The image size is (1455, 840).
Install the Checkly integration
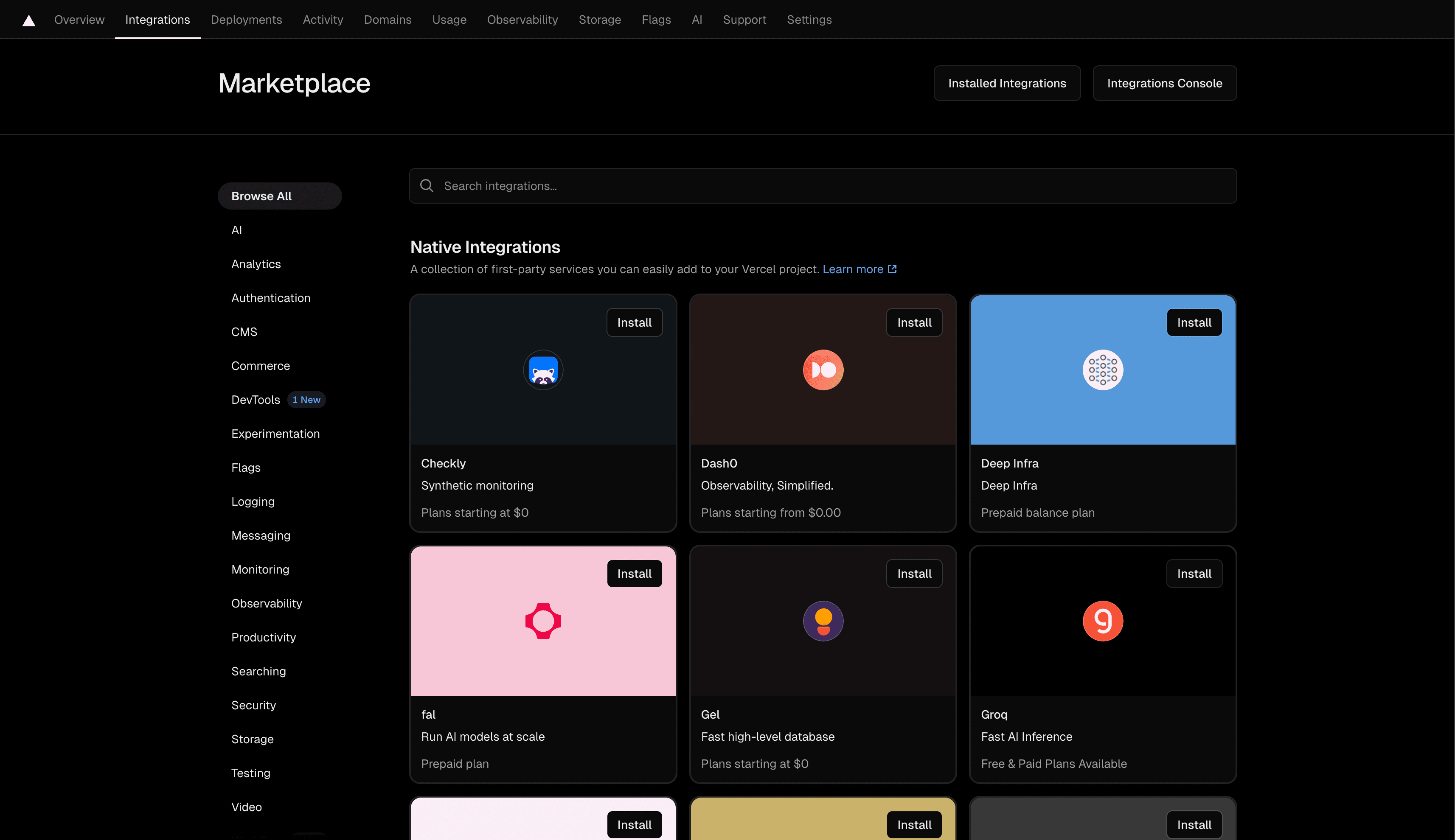(x=634, y=322)
